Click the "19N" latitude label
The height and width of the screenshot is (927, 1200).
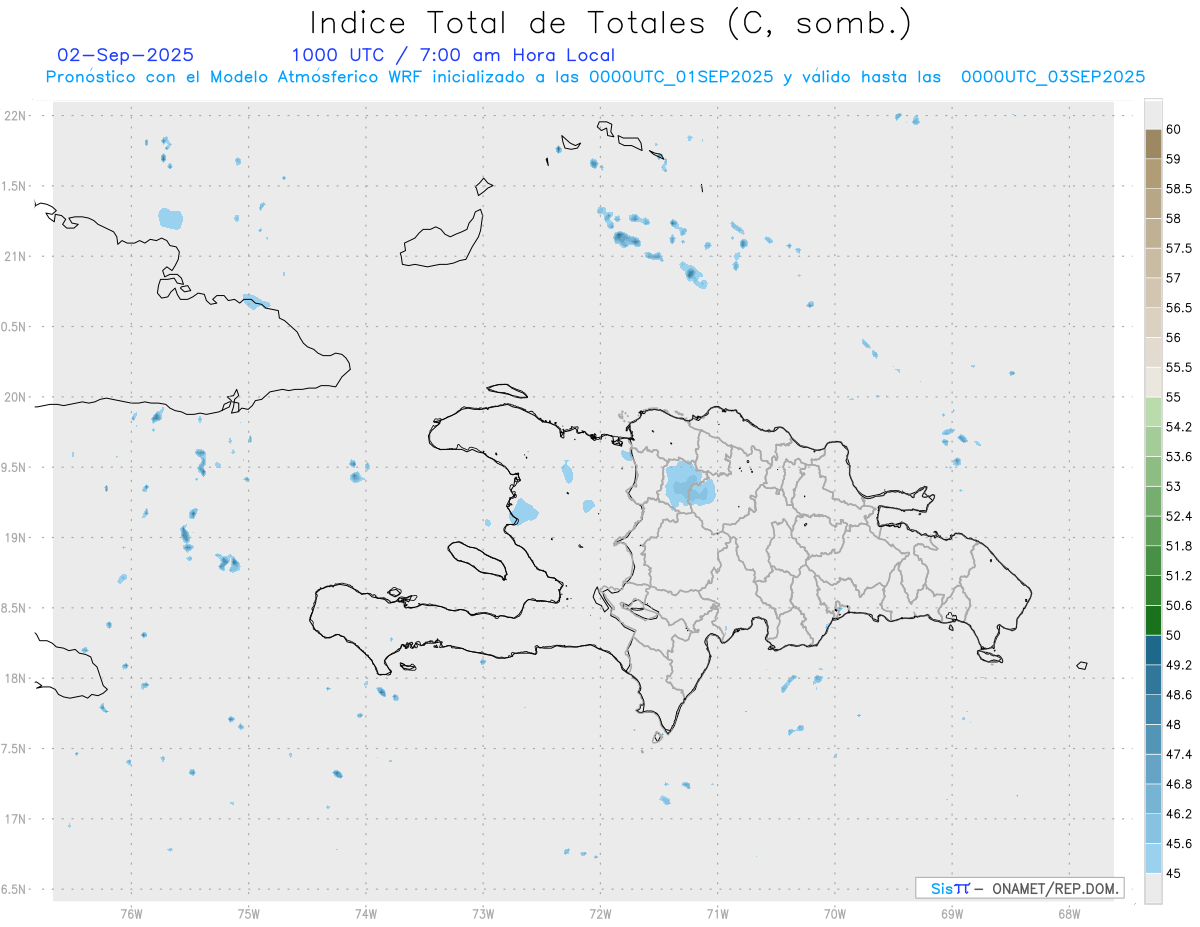[15, 538]
